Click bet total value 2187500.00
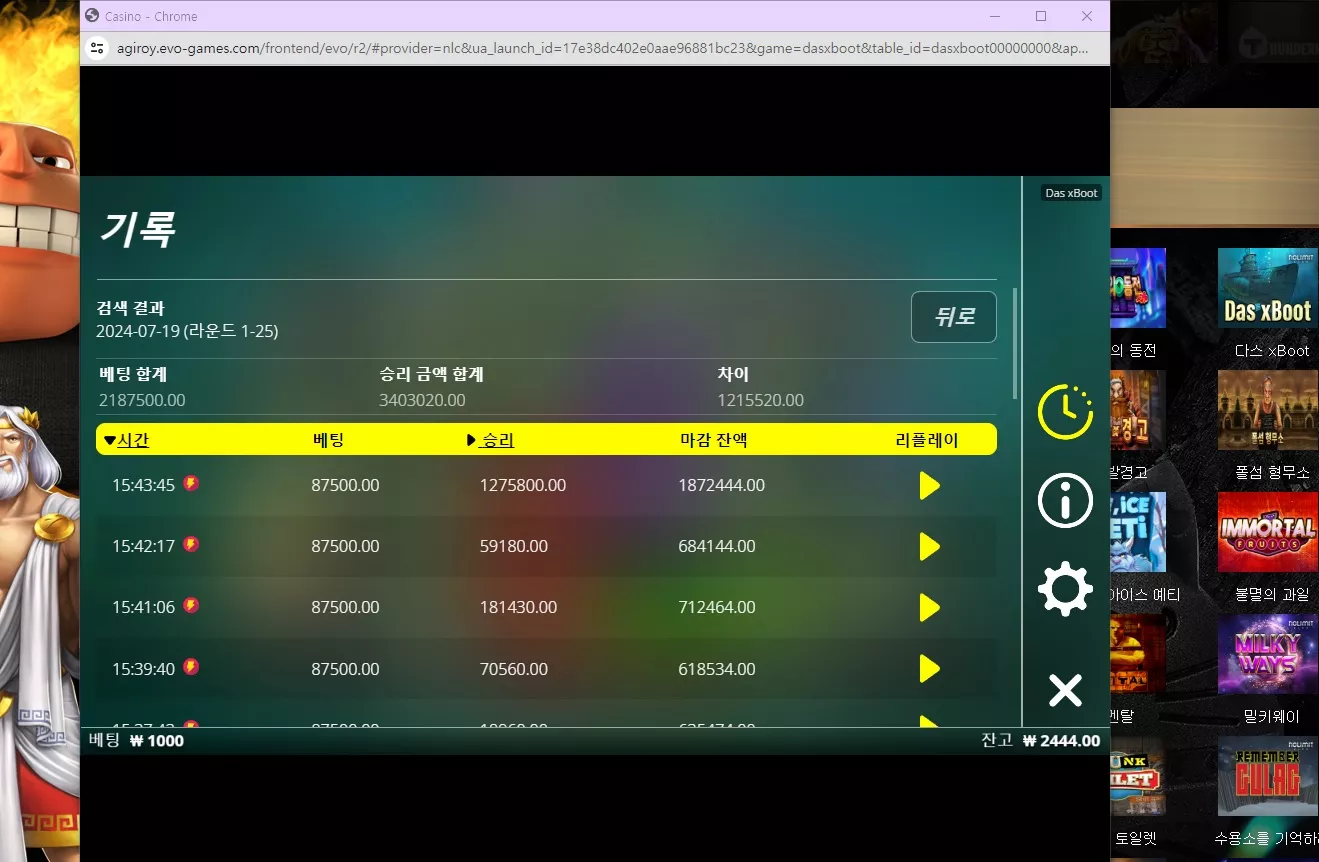 (x=142, y=401)
